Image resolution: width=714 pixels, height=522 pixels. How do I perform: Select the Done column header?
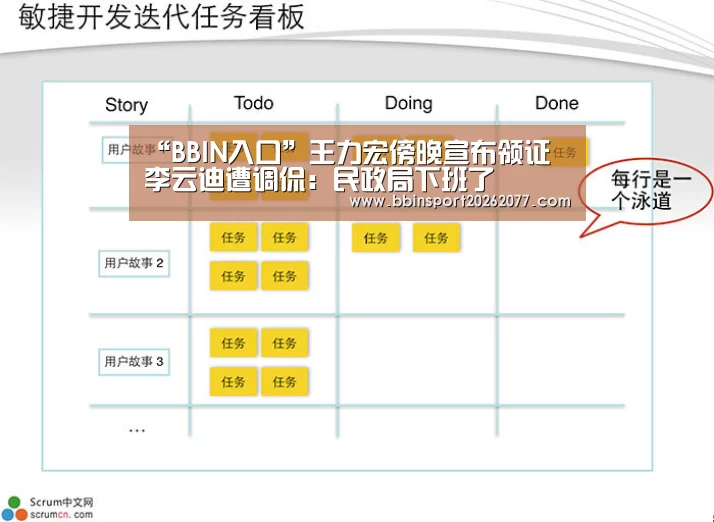tap(556, 103)
